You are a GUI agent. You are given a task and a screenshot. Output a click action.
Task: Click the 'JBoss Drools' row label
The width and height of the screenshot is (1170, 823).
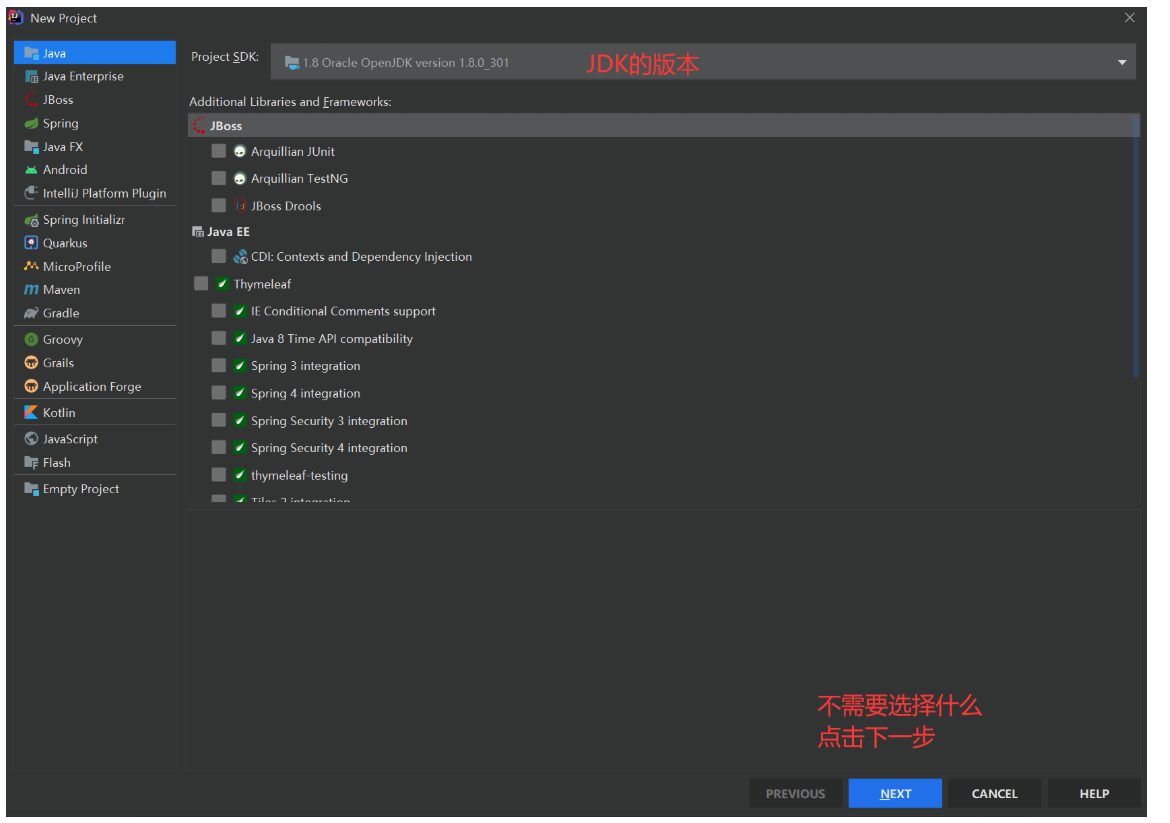286,206
